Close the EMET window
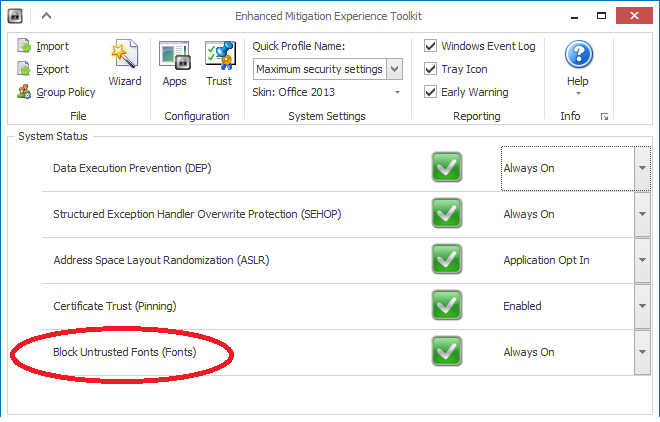This screenshot has width=660, height=422. [634, 16]
